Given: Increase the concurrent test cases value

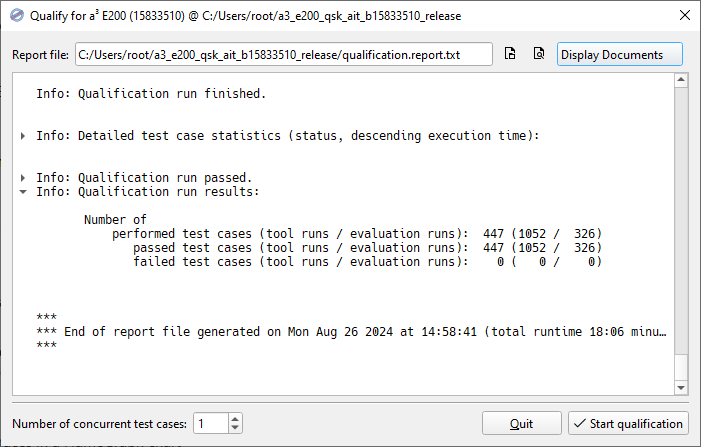Looking at the screenshot, I should tap(235, 418).
